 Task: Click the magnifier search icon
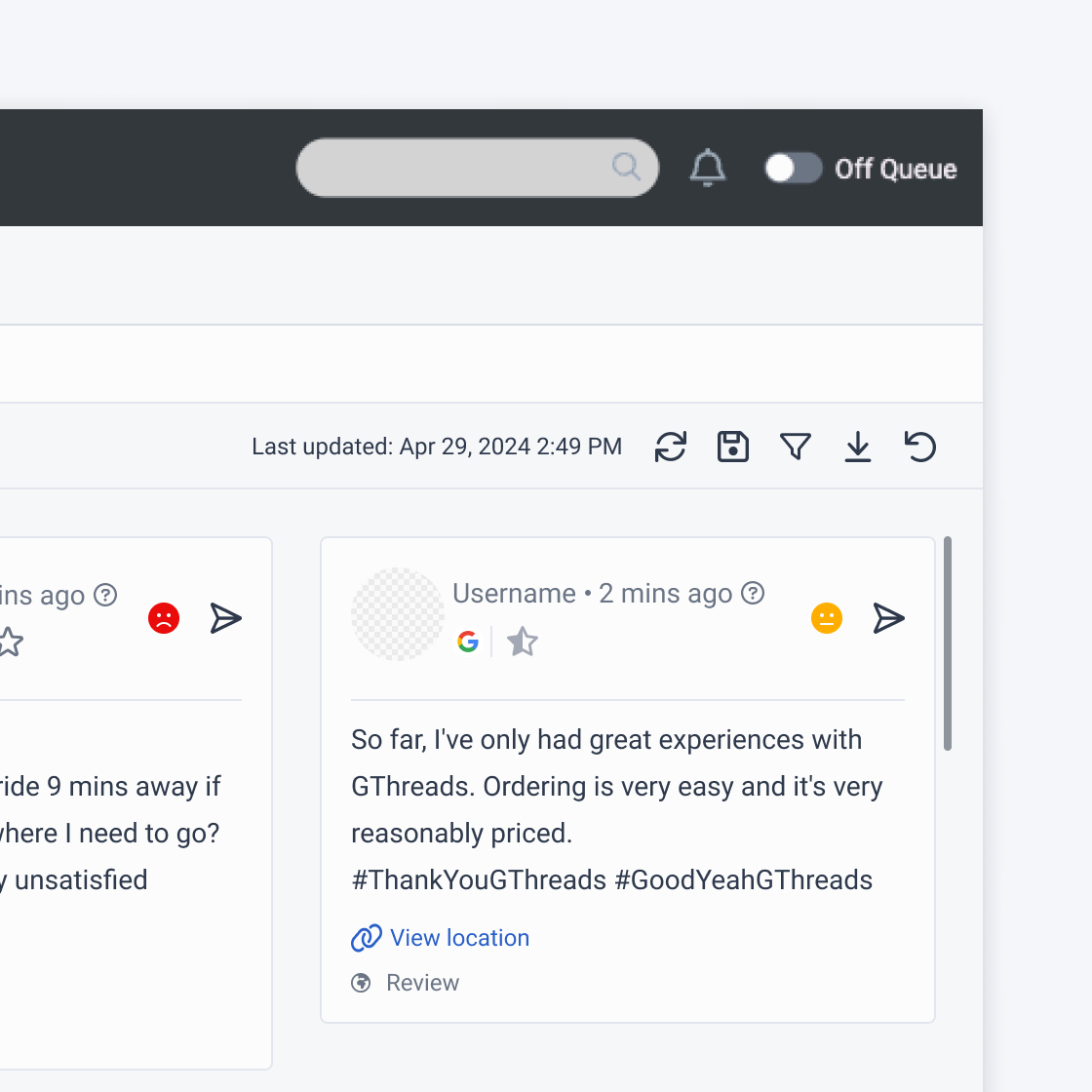point(626,167)
